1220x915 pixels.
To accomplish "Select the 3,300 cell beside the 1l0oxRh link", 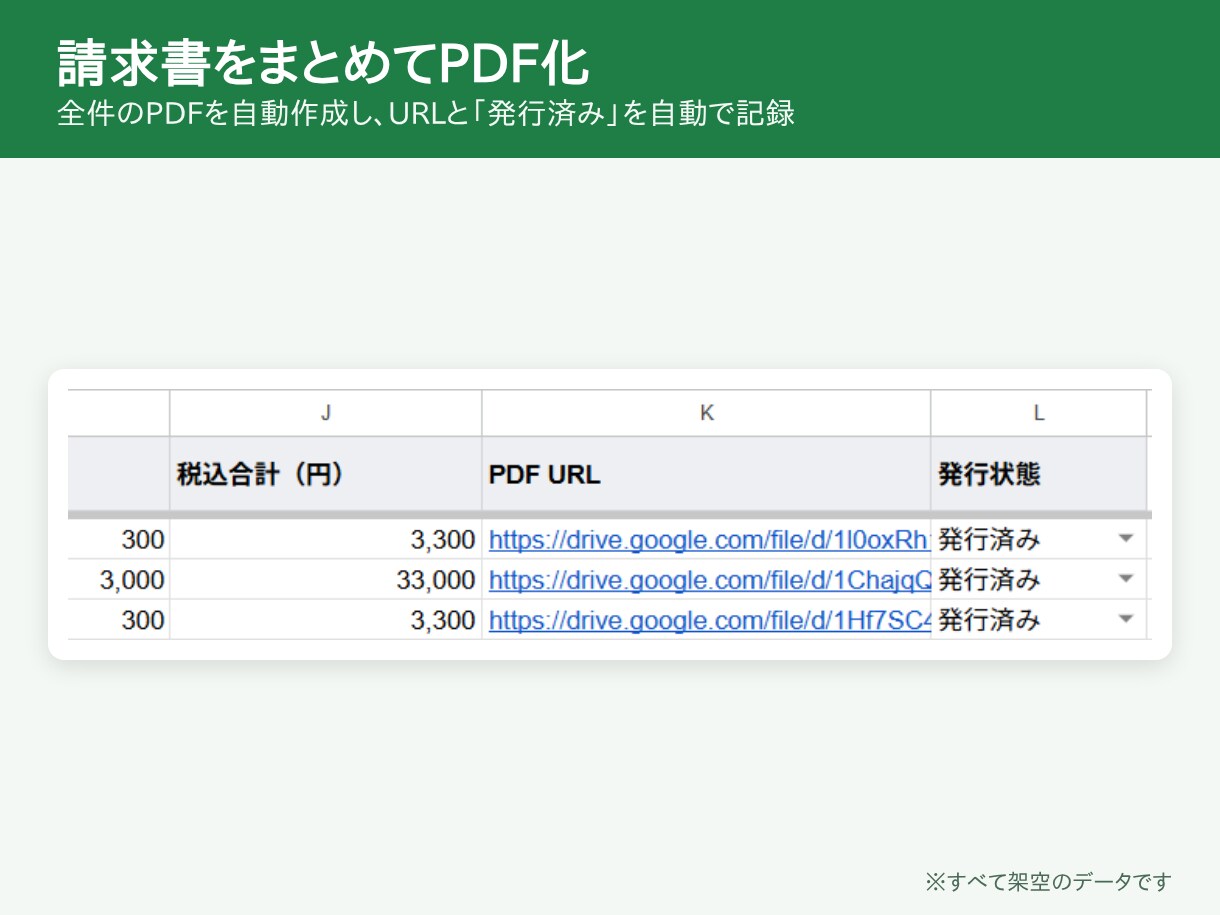I will pyautogui.click(x=326, y=540).
